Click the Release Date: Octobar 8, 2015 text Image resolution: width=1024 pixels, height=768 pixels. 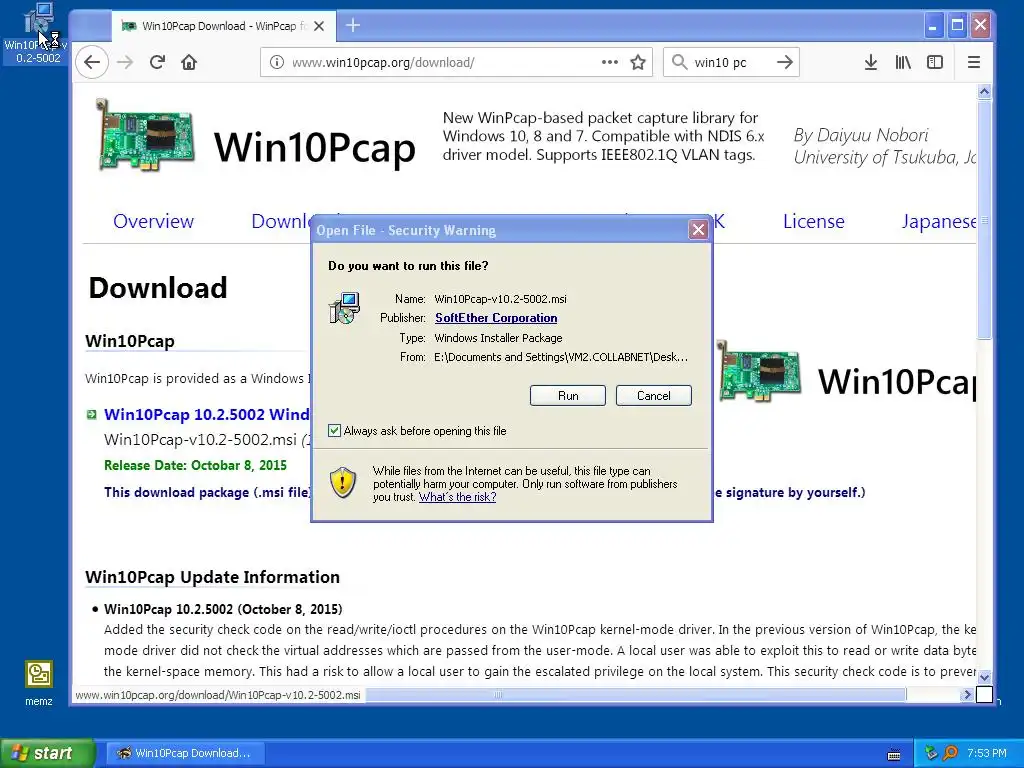point(195,466)
